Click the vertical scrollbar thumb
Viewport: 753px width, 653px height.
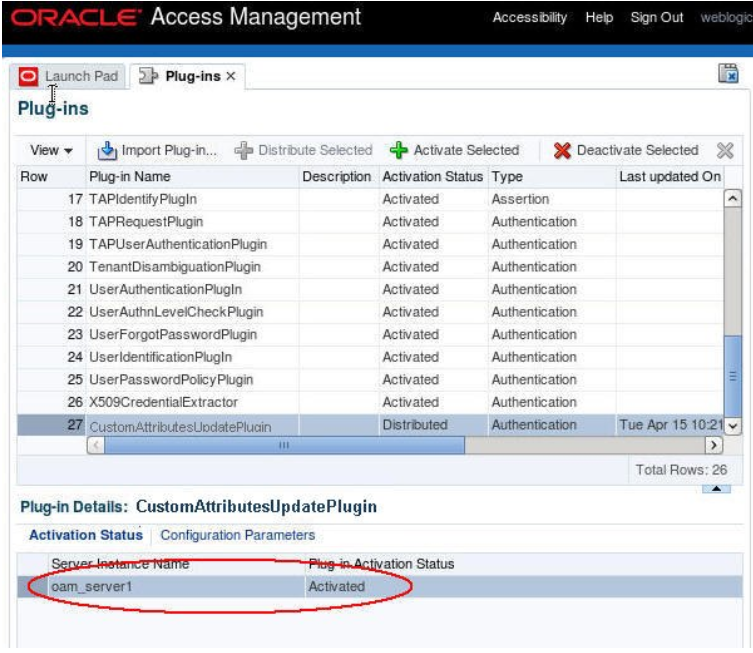pos(732,376)
